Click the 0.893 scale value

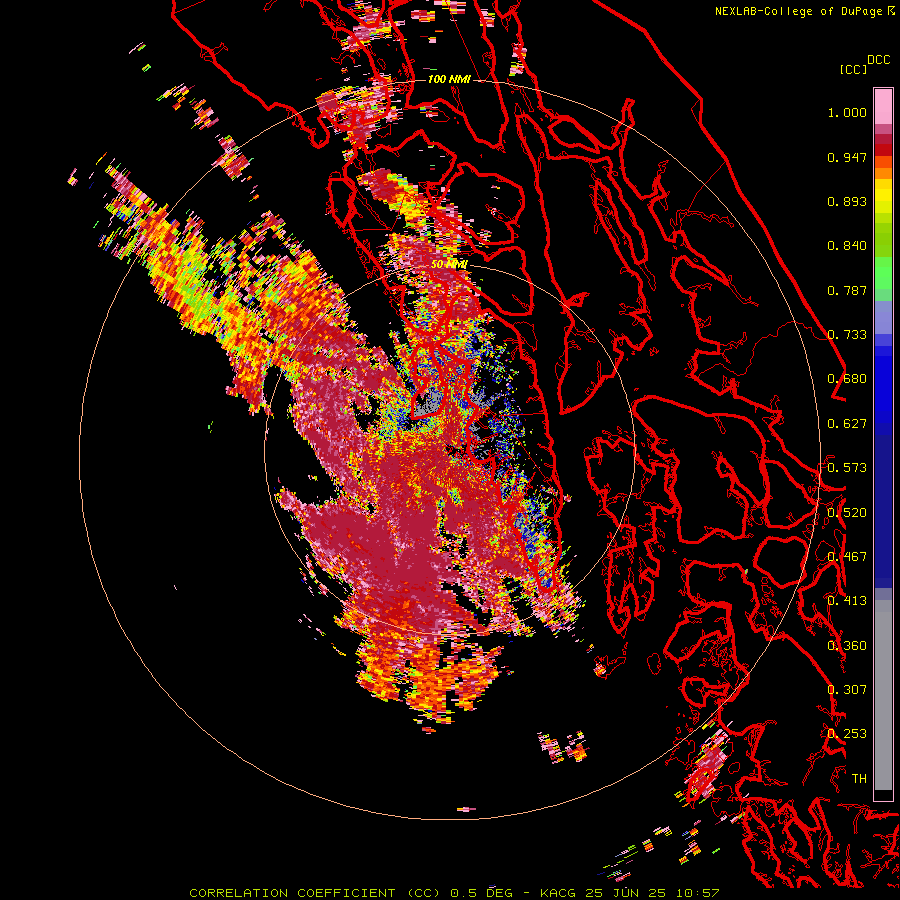847,201
